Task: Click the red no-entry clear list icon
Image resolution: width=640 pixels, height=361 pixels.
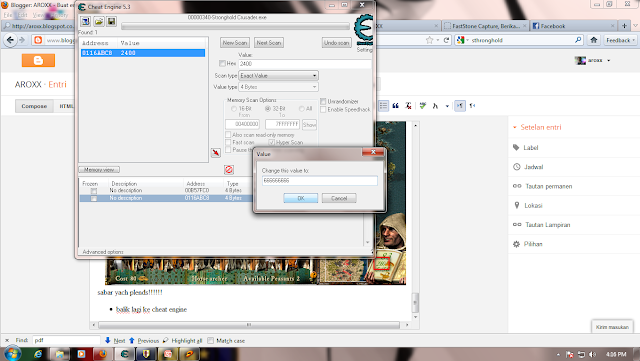Action: point(229,169)
